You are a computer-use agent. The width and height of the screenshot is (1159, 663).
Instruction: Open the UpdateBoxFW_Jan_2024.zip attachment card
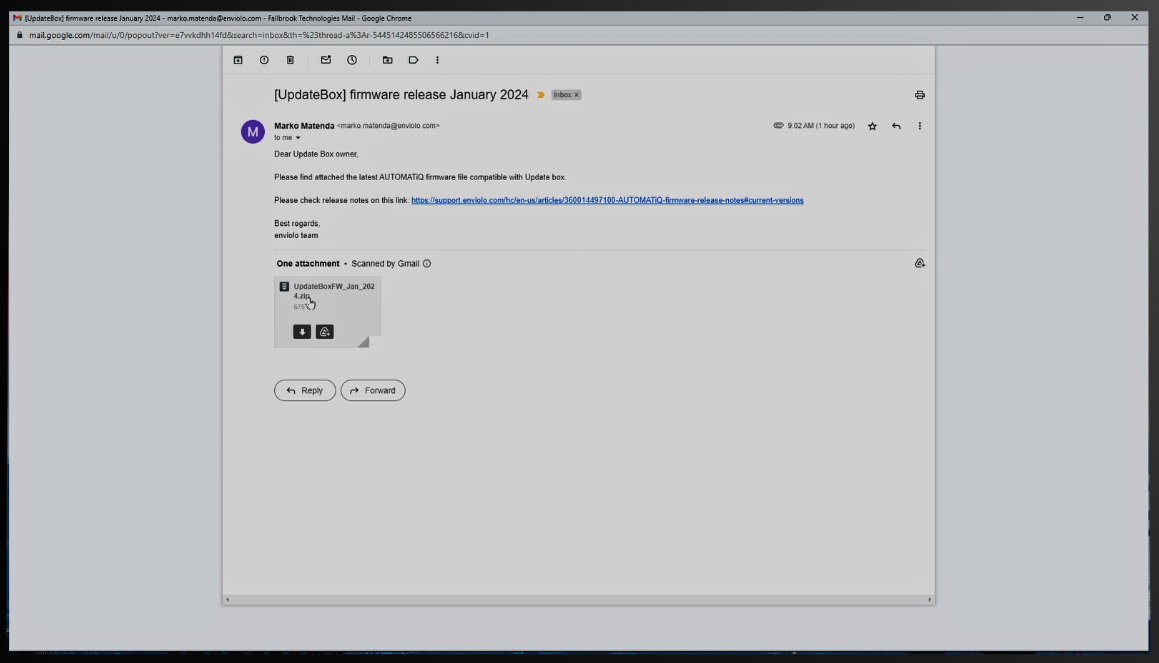[x=327, y=312]
